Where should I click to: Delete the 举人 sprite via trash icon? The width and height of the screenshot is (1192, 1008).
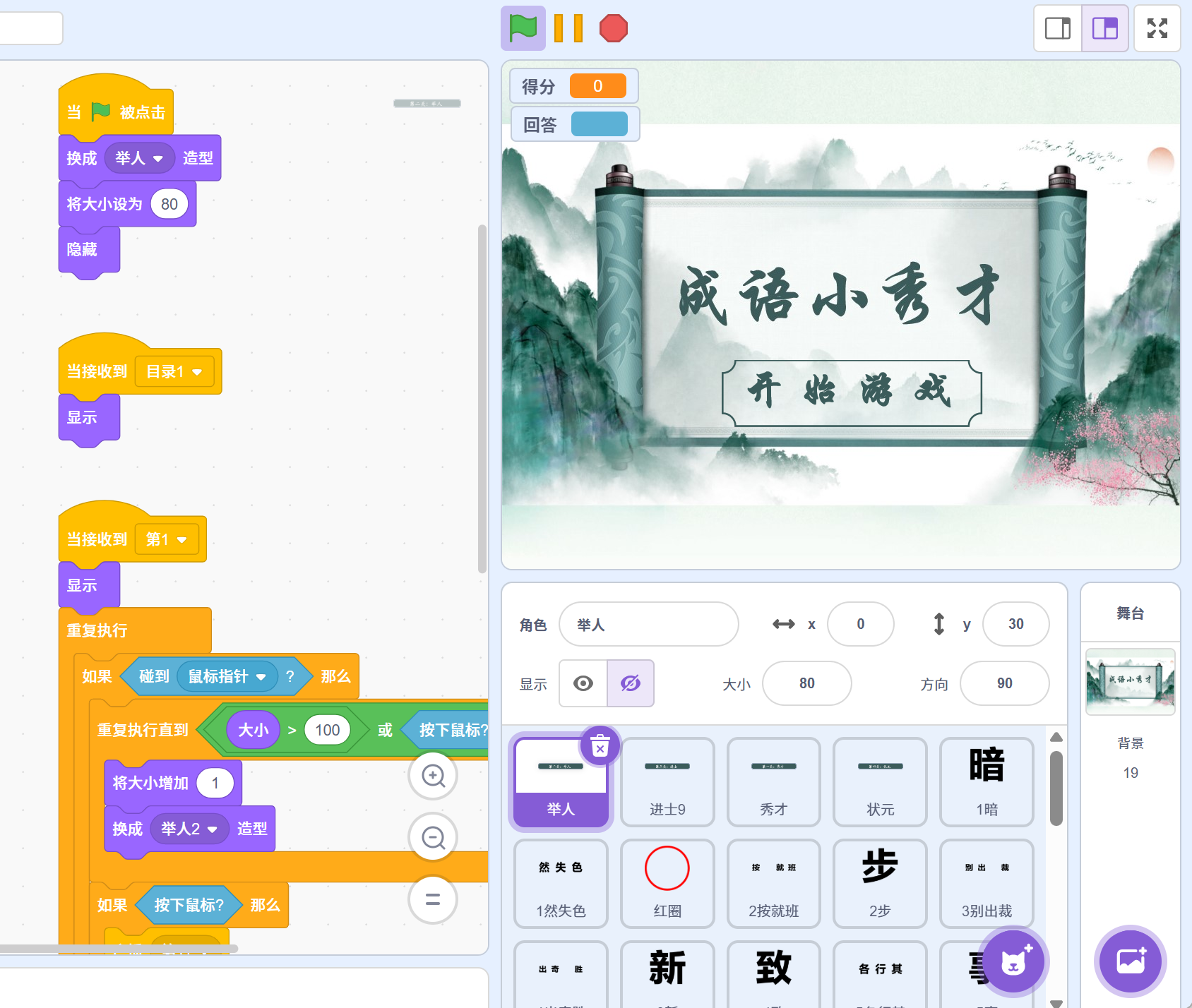tap(600, 746)
